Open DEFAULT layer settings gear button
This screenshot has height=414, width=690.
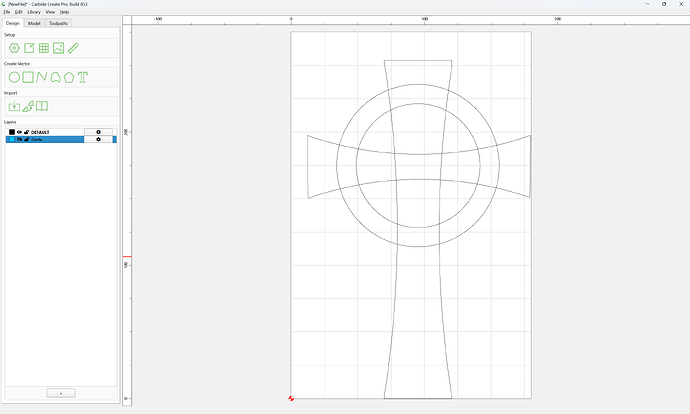(x=99, y=132)
